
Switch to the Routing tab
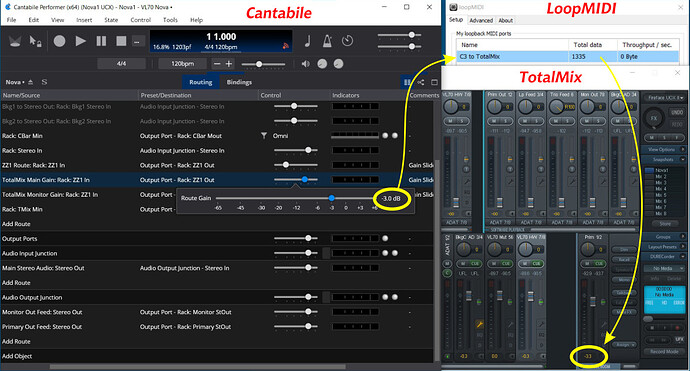click(201, 82)
